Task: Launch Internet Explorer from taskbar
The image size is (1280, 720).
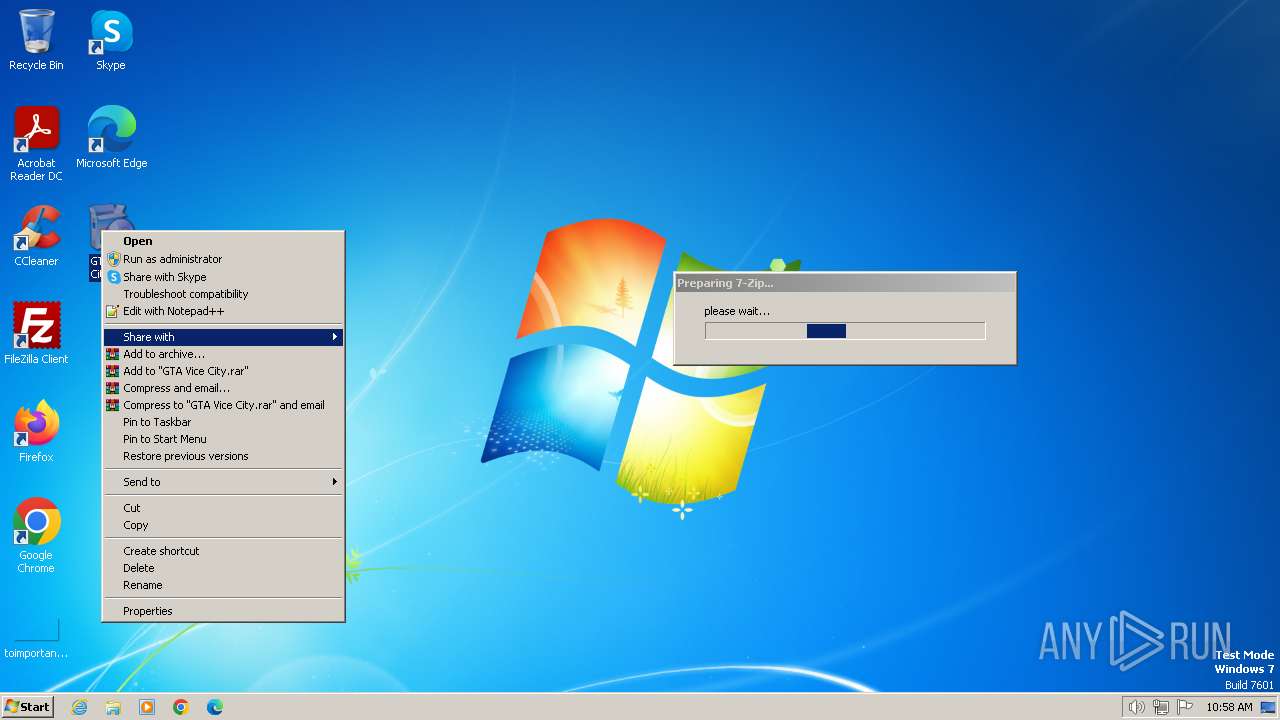Action: 79,707
